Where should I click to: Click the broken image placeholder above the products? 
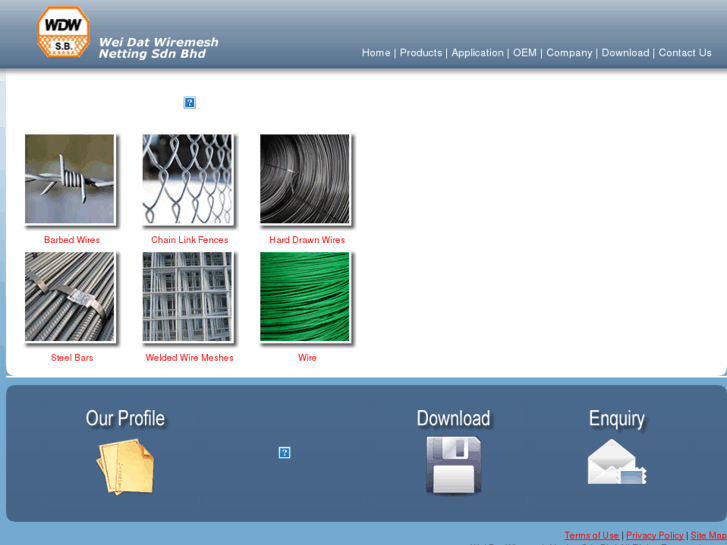(190, 103)
